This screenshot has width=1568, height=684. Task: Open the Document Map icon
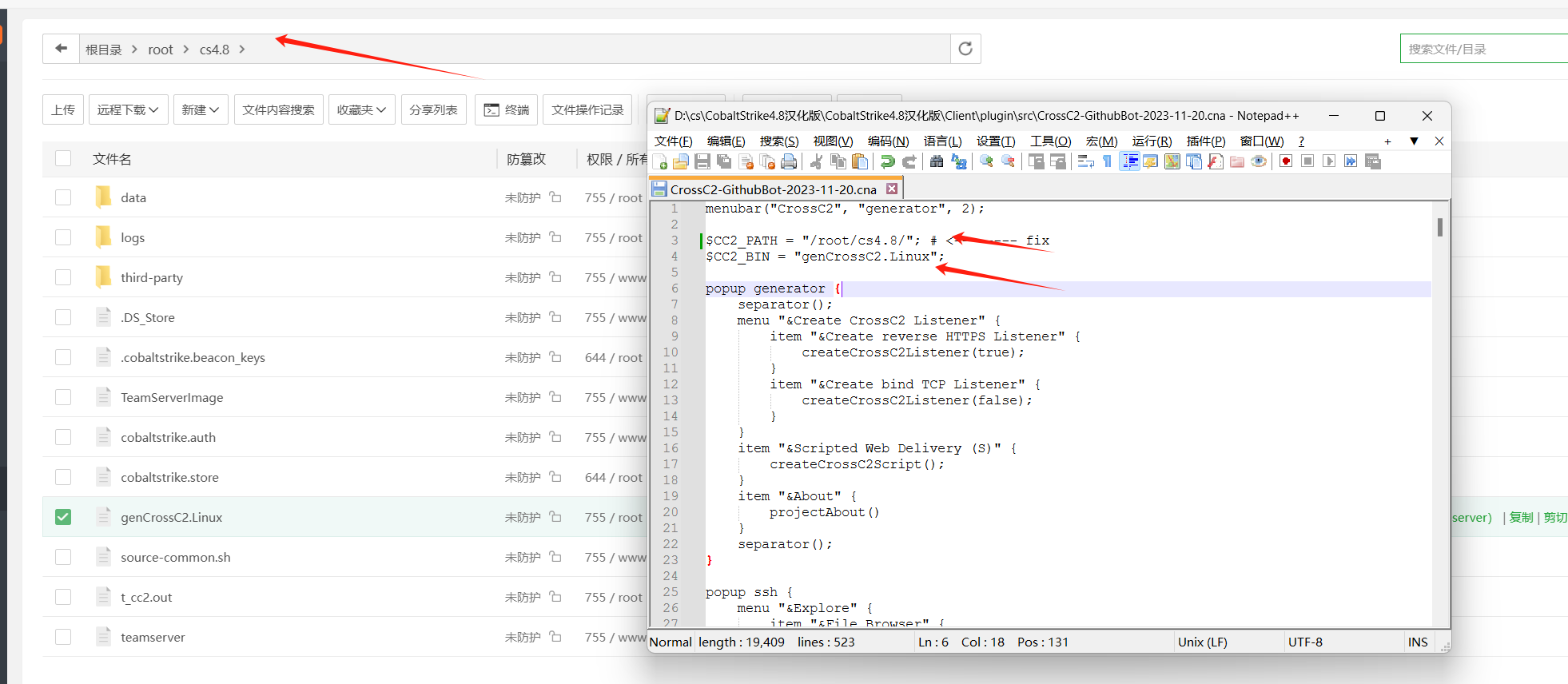(x=1172, y=161)
